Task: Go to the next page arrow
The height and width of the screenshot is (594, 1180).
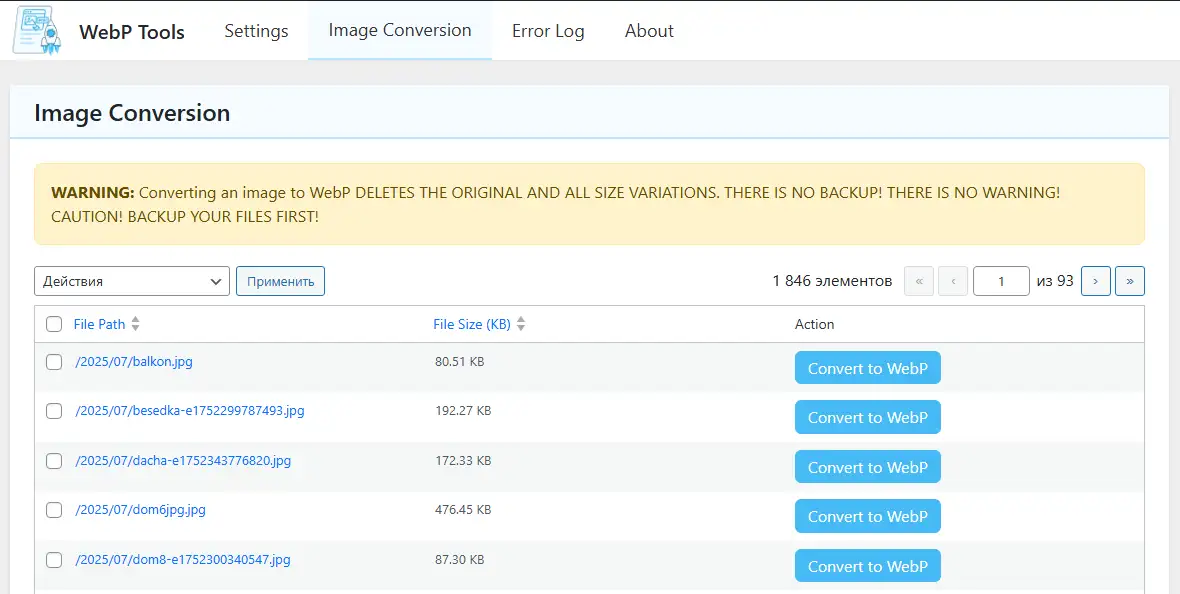Action: tap(1095, 281)
